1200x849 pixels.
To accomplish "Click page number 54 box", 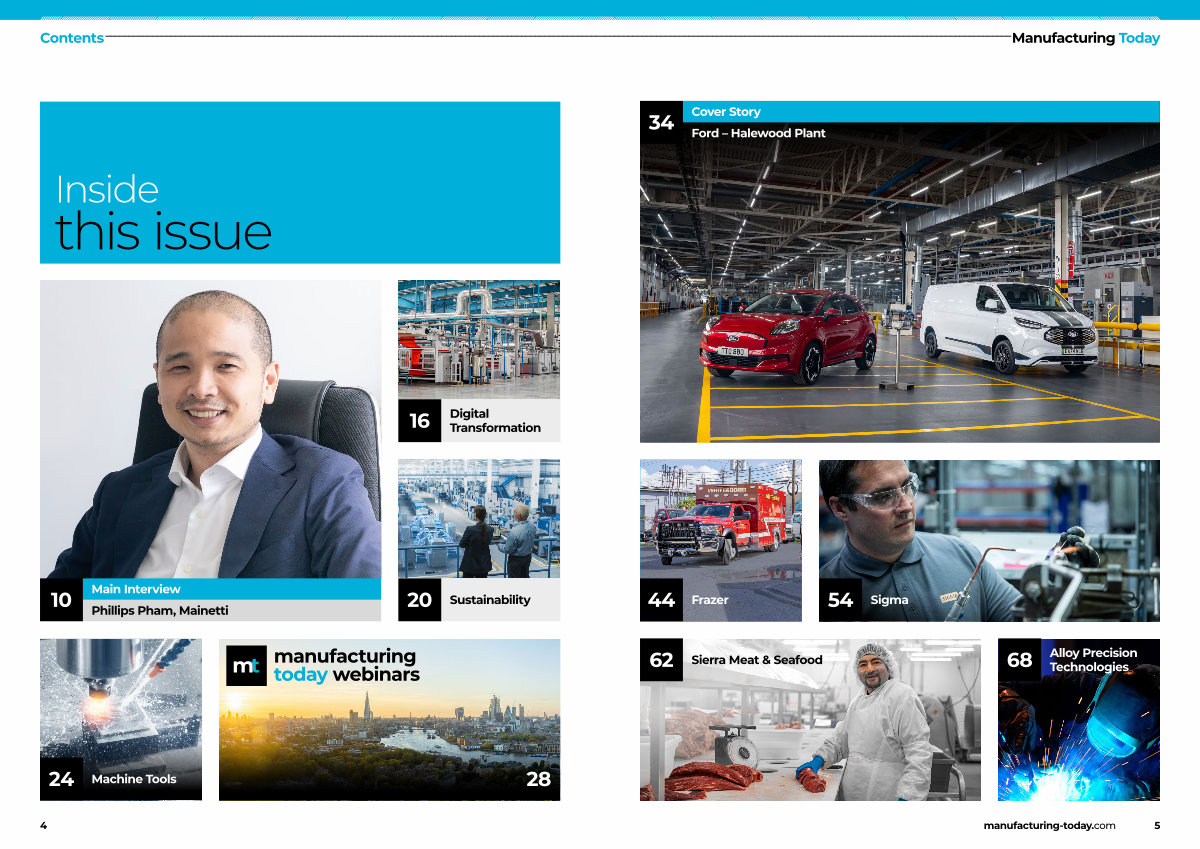I will click(x=840, y=600).
